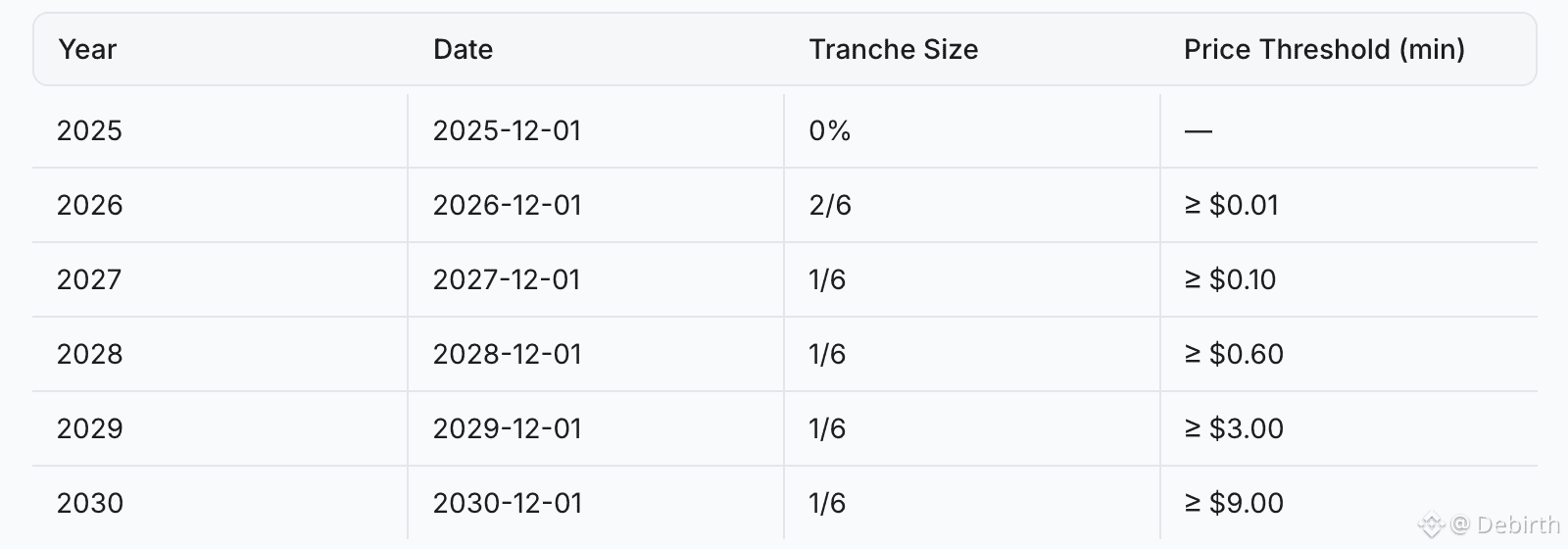Click the @ Debirth watermark text
The width and height of the screenshot is (1568, 549).
pos(1505,524)
